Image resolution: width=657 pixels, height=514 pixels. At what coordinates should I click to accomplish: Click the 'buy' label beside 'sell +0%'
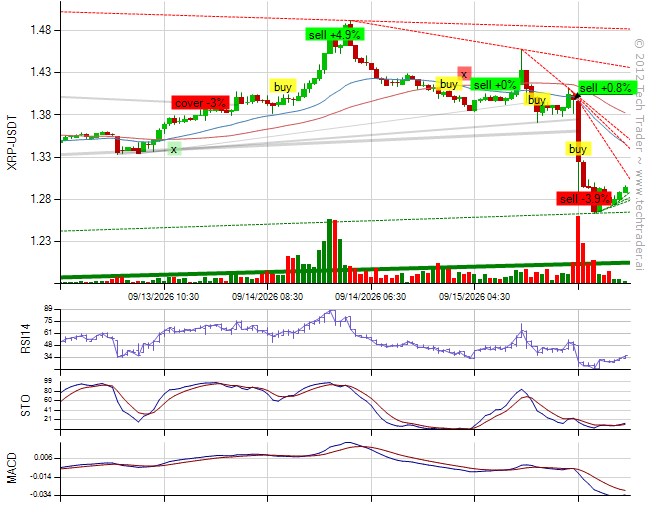449,84
